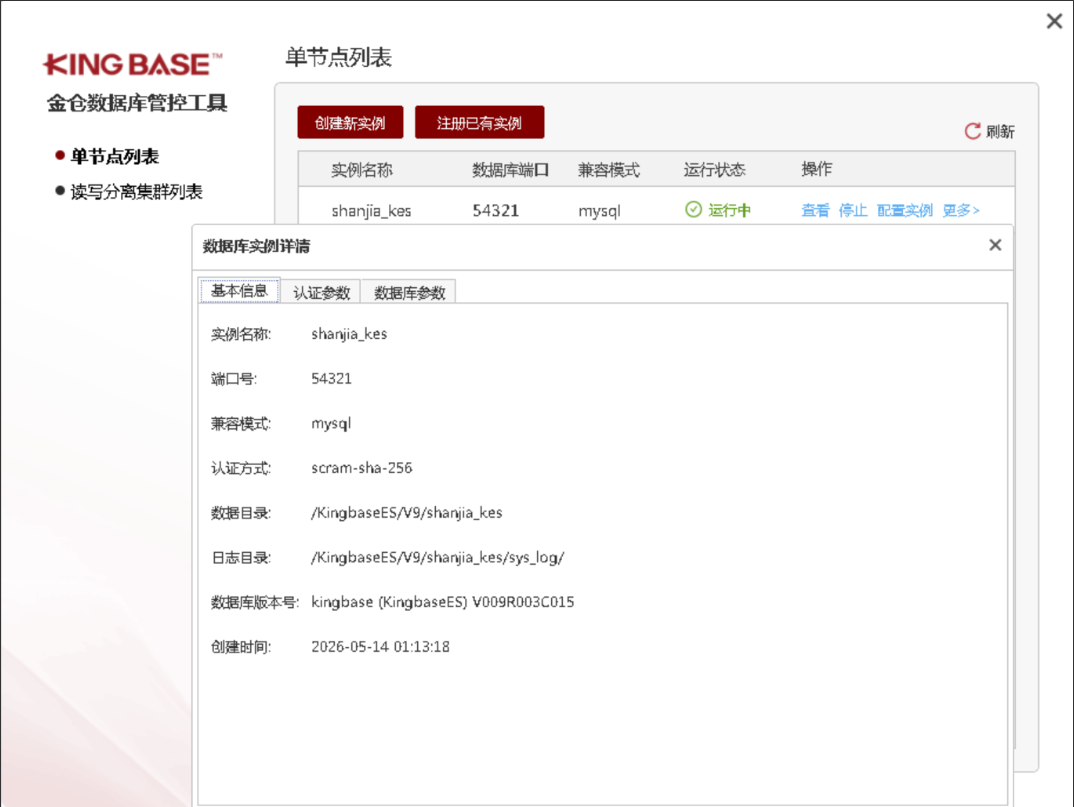
Task: Click 注册已有实例 button
Action: [479, 123]
